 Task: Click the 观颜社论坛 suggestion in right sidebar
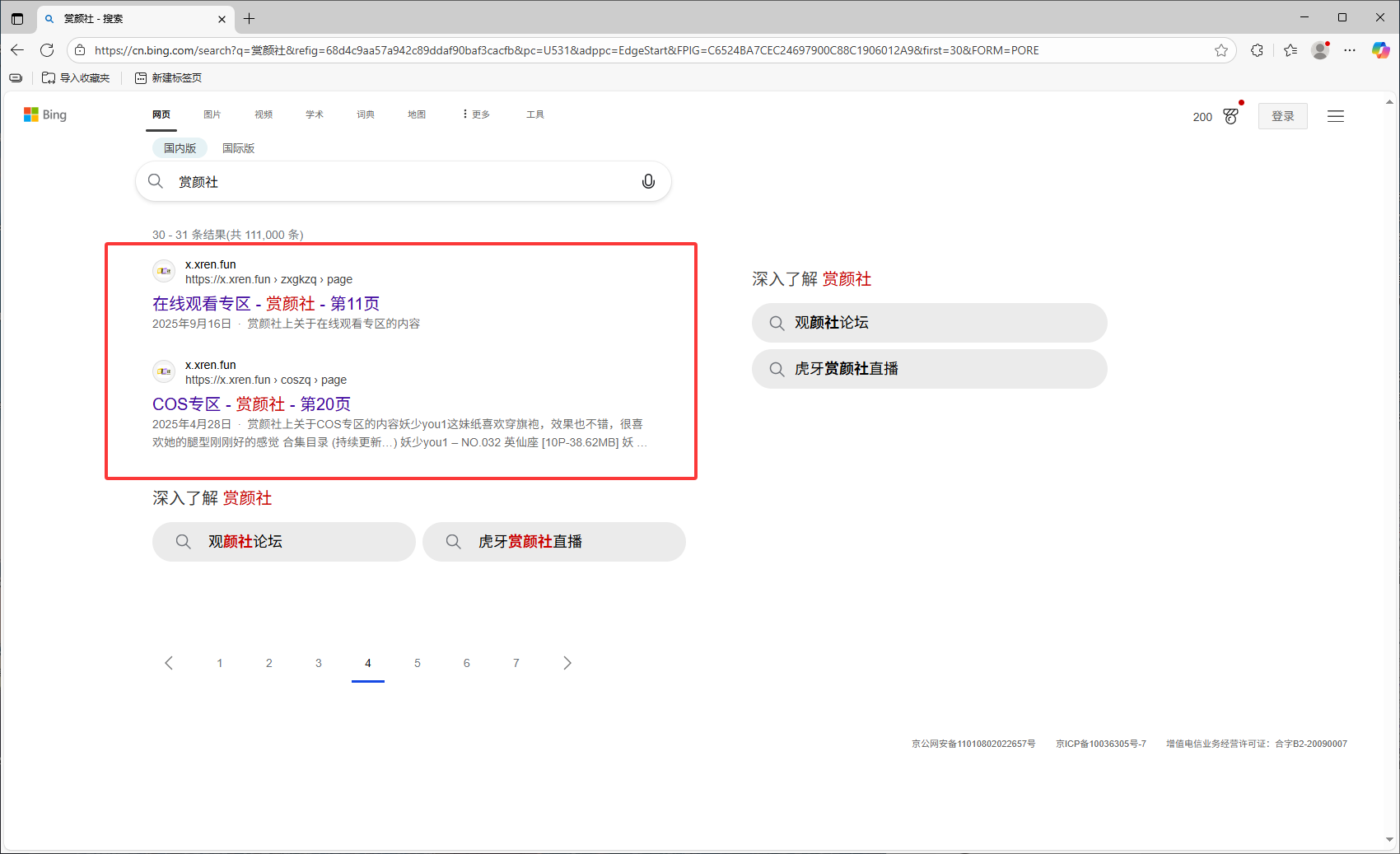pos(928,323)
